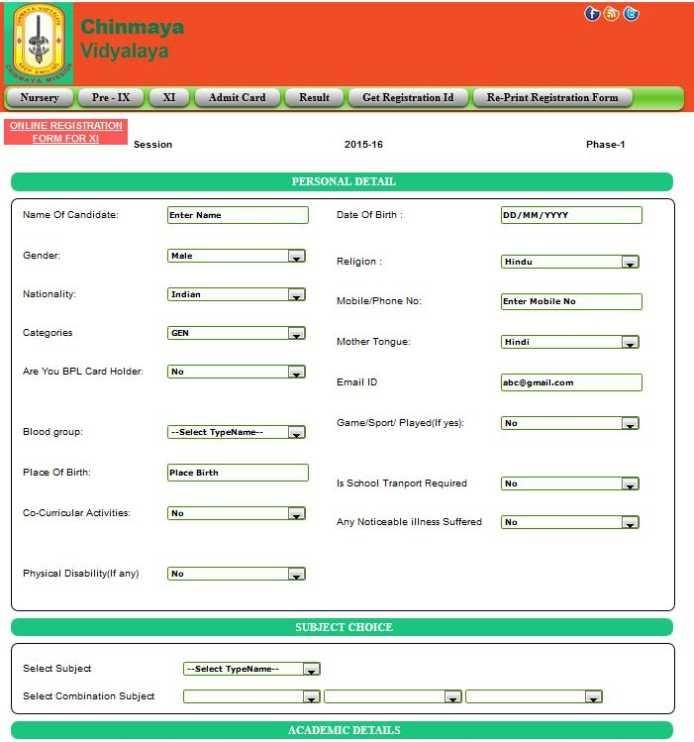Focus the Email ID field

[x=571, y=382]
